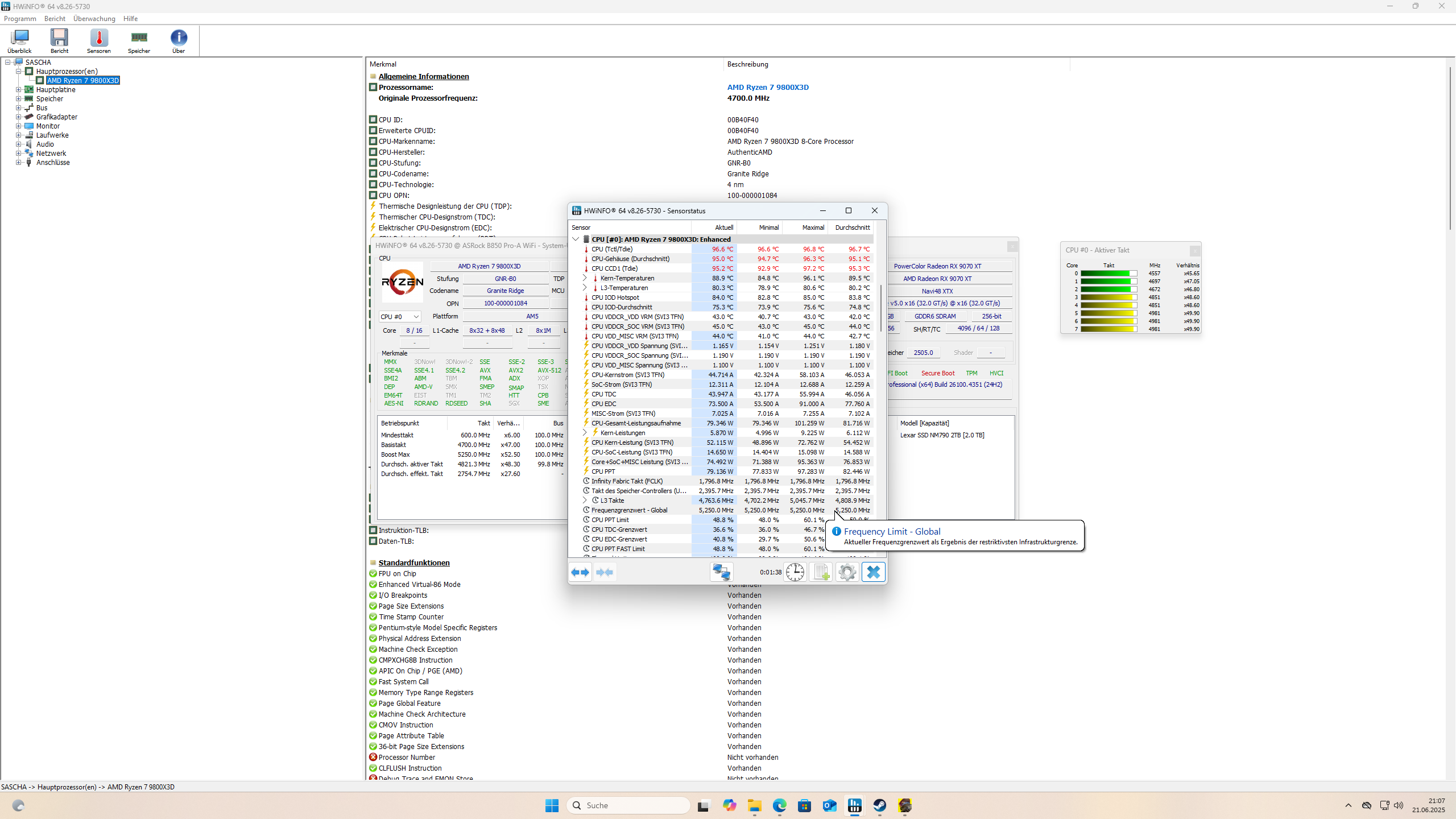The height and width of the screenshot is (819, 1456).
Task: Open sensor settings gear icon
Action: [847, 572]
